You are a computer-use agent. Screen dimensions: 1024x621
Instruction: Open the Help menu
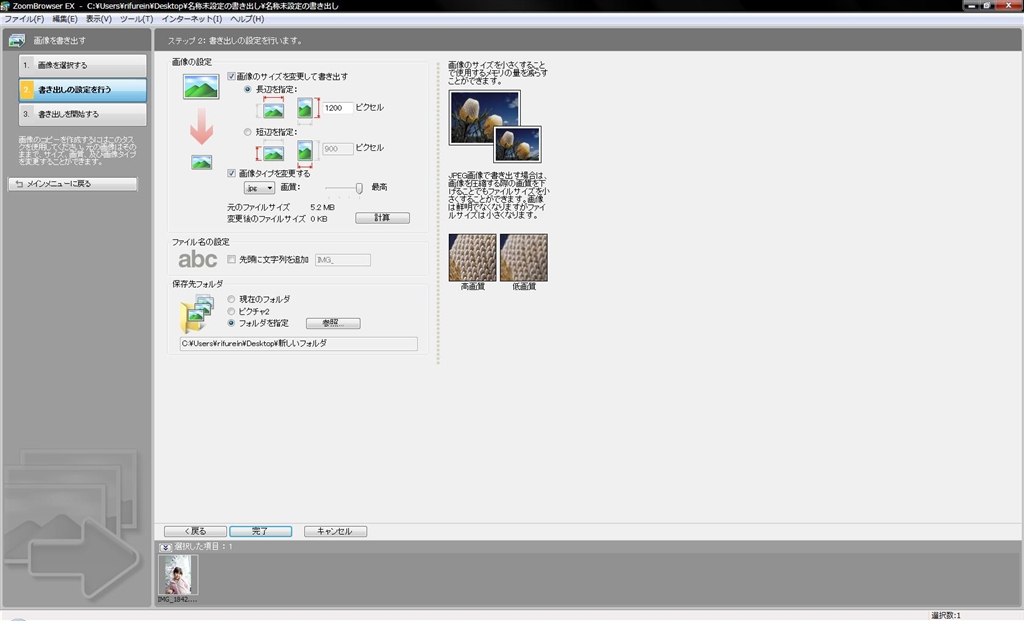coord(247,19)
